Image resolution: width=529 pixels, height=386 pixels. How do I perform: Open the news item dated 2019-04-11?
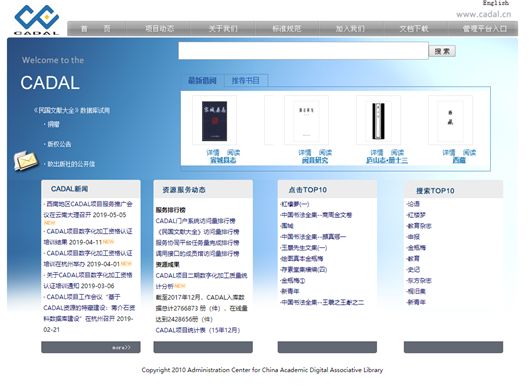point(88,237)
